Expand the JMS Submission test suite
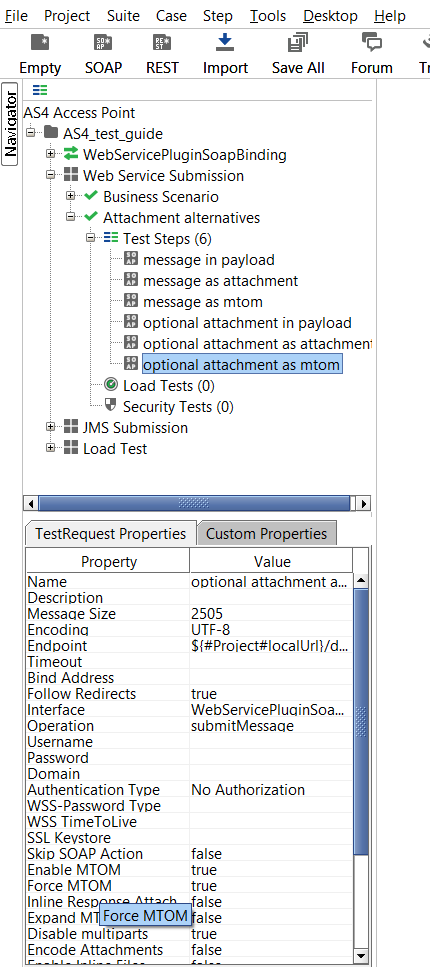The image size is (430, 967). 51,427
